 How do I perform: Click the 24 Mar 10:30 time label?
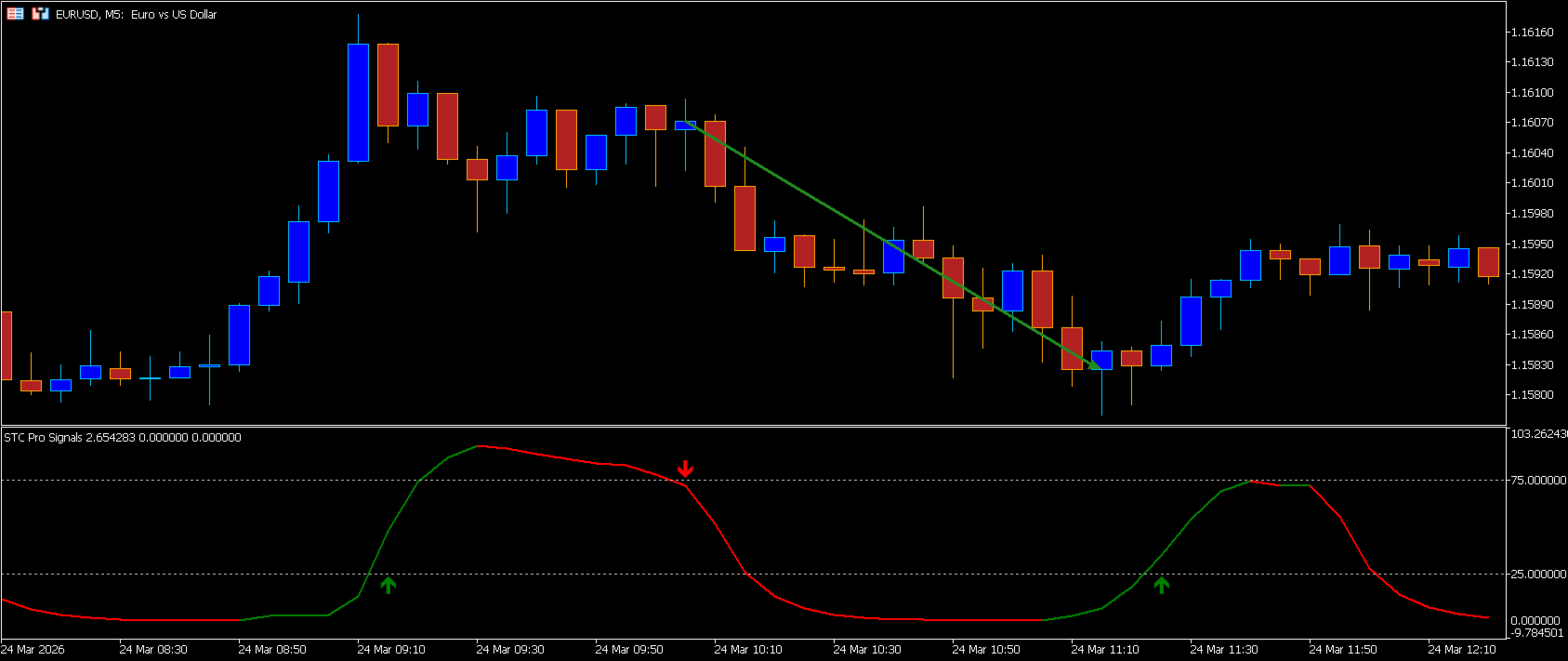tap(867, 650)
